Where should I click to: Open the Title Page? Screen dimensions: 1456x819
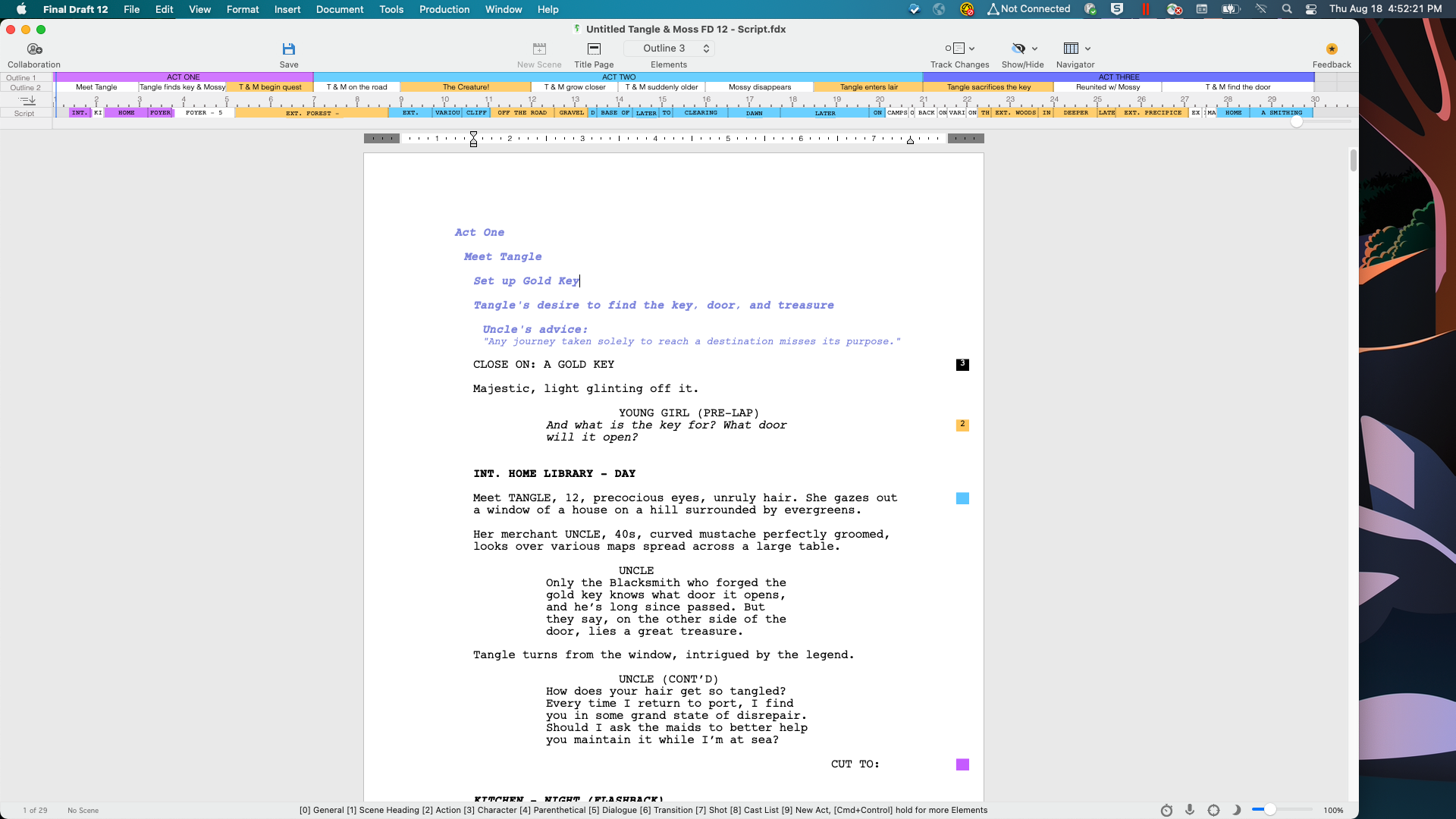pyautogui.click(x=594, y=49)
